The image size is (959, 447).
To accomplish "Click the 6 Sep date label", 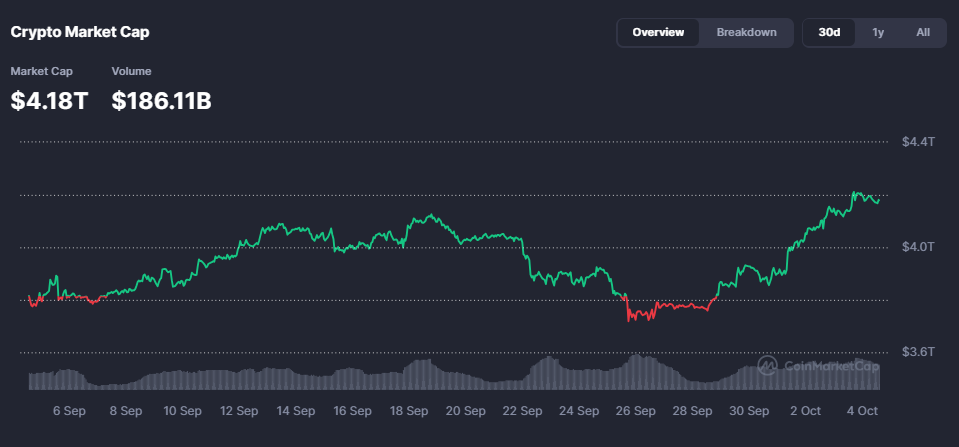I will pos(69,411).
